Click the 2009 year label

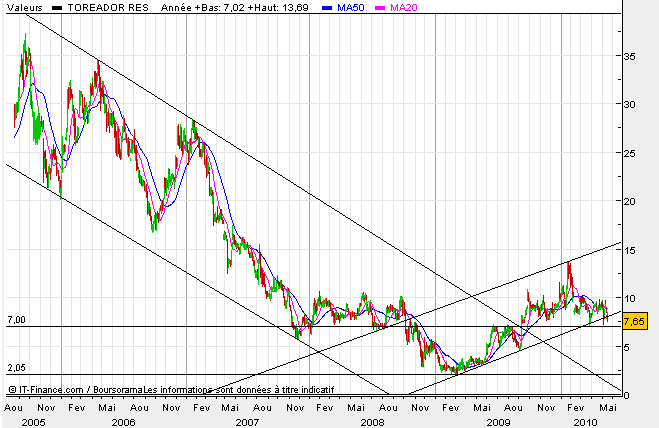point(498,422)
